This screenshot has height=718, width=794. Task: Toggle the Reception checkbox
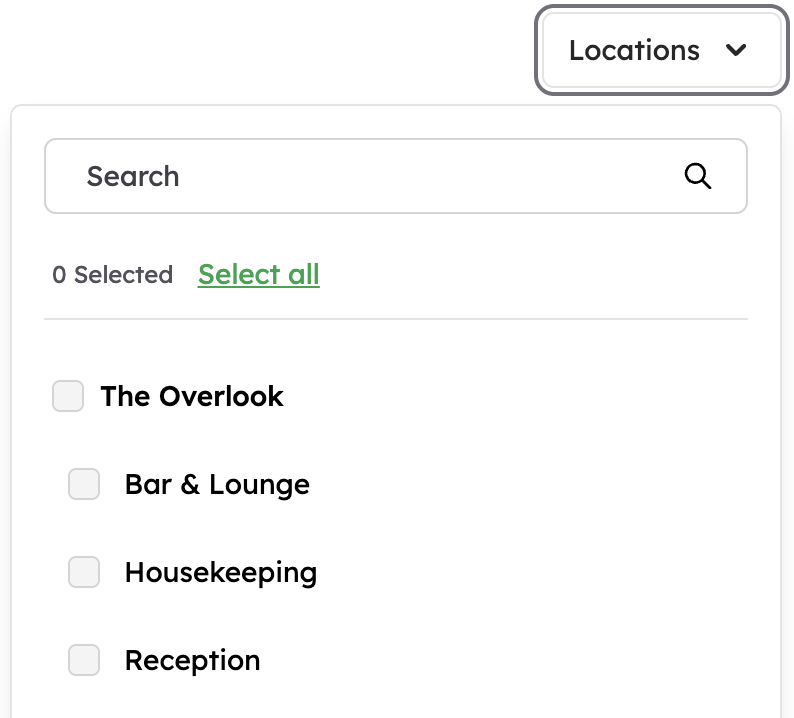84,660
